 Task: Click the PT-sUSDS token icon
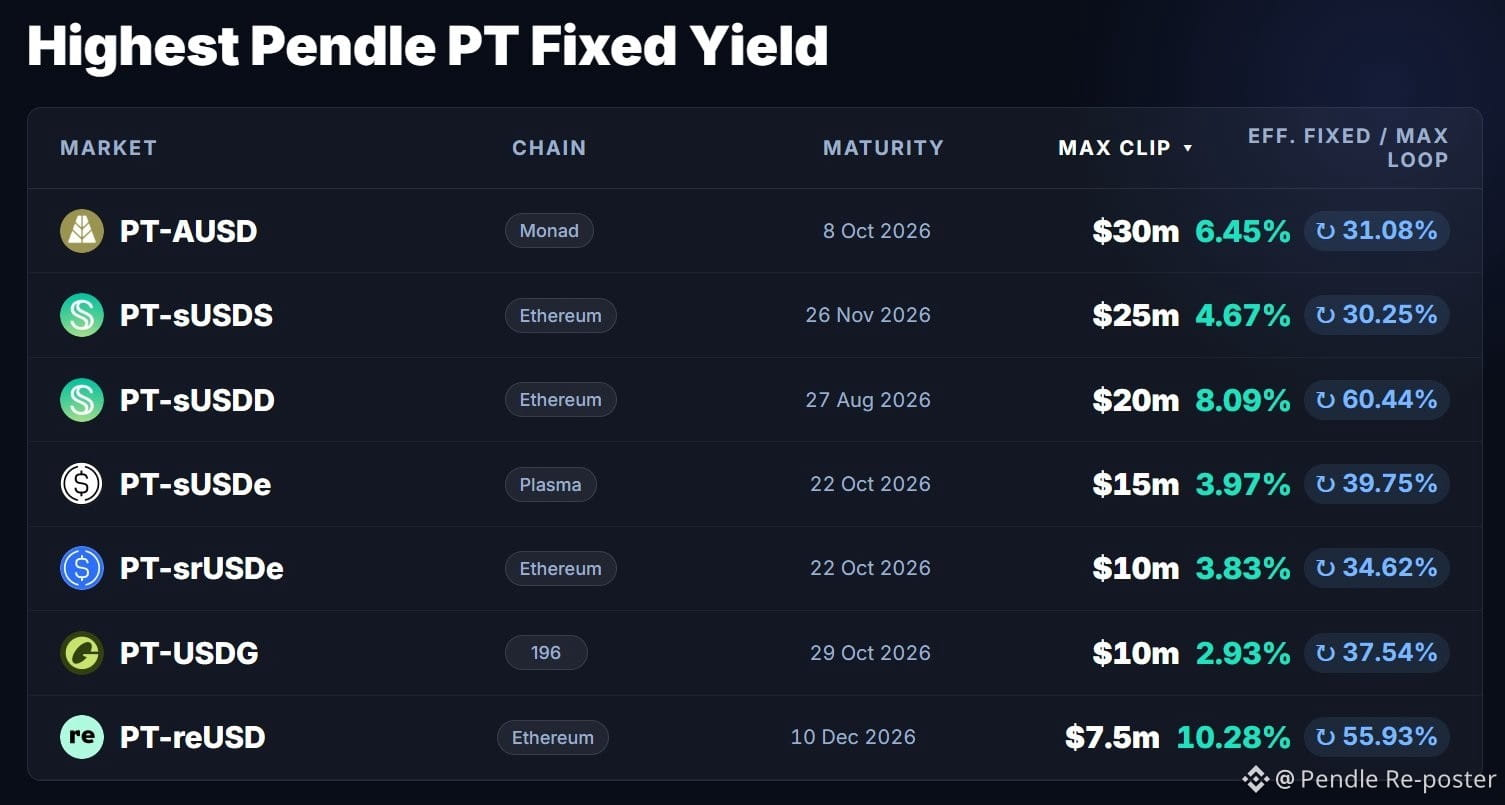[x=82, y=315]
